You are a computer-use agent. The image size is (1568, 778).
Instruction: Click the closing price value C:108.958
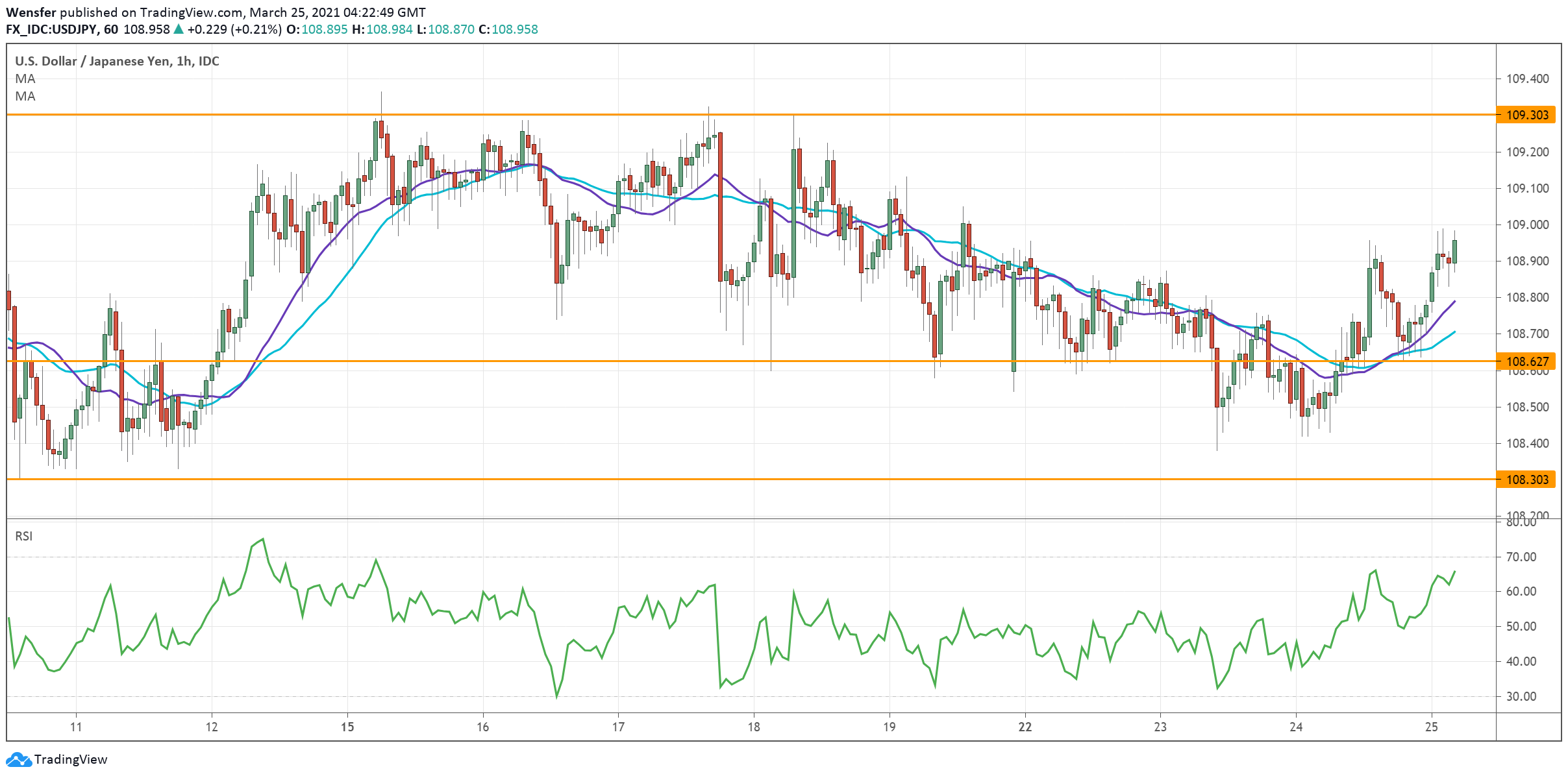tap(508, 29)
